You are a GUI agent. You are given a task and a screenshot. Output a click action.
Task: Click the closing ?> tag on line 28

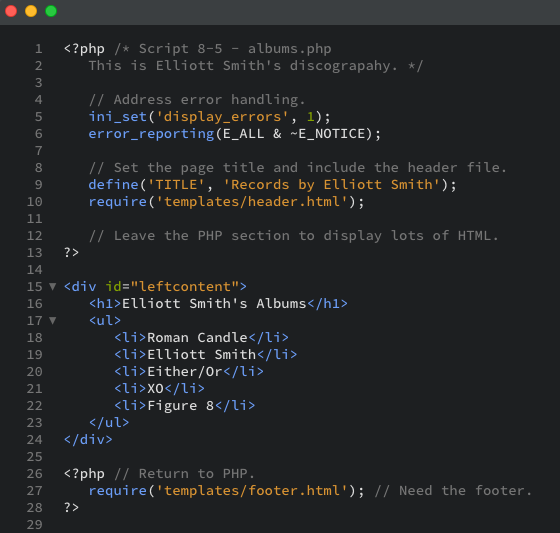[71, 508]
